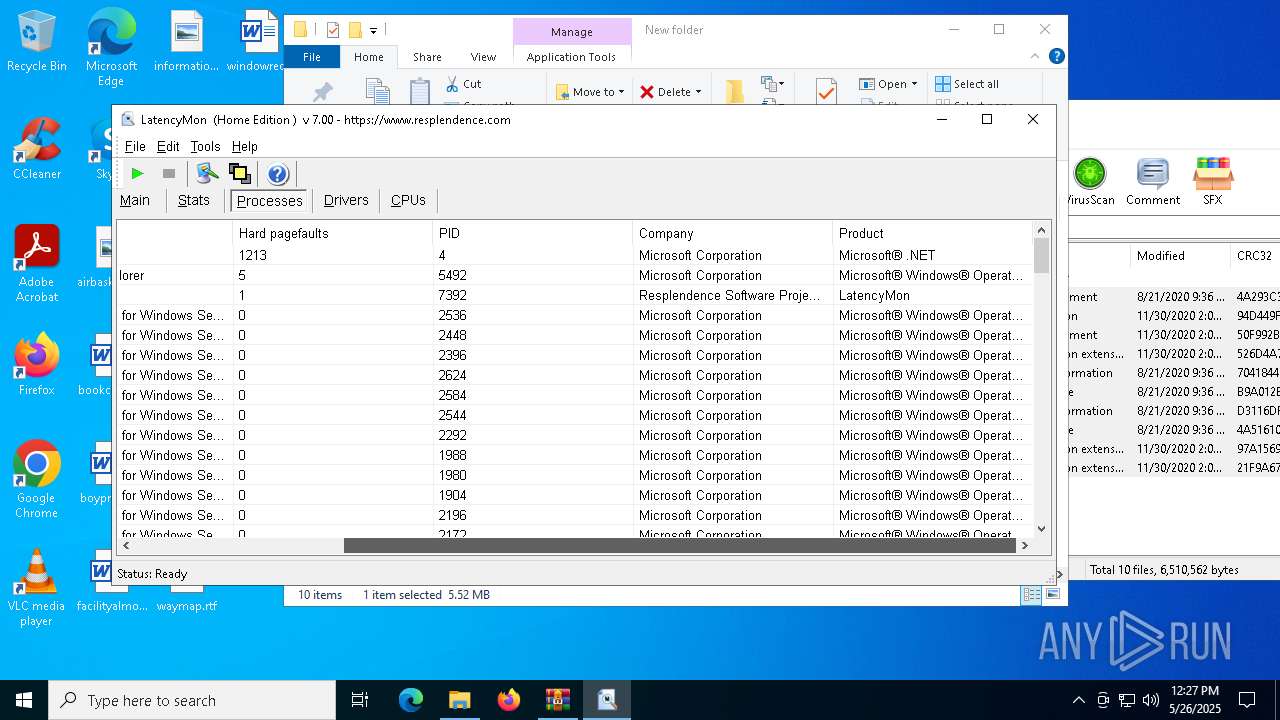
Task: Switch Explorer to details view
Action: click(1031, 594)
